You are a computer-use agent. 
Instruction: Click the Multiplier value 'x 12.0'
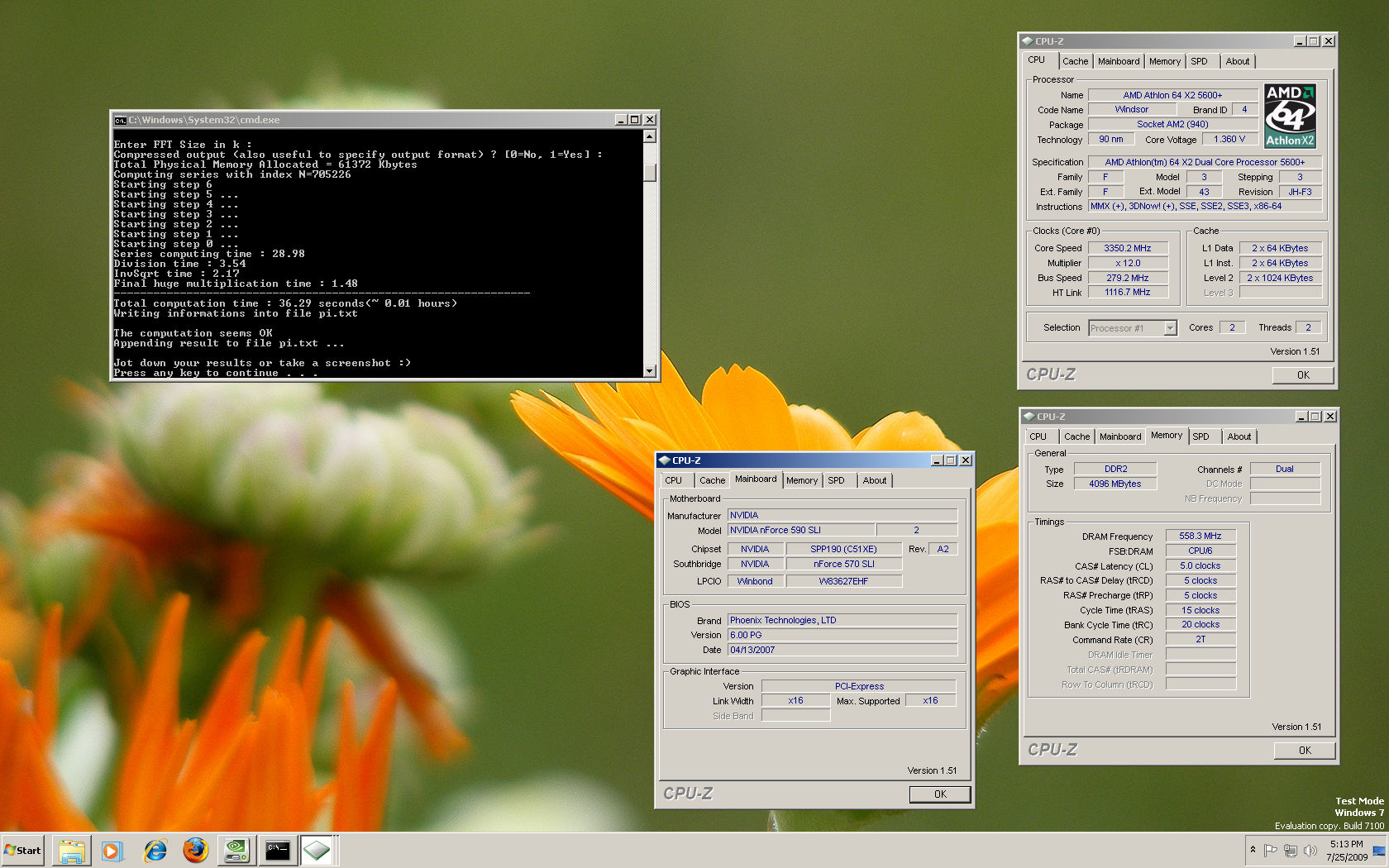click(x=1128, y=263)
